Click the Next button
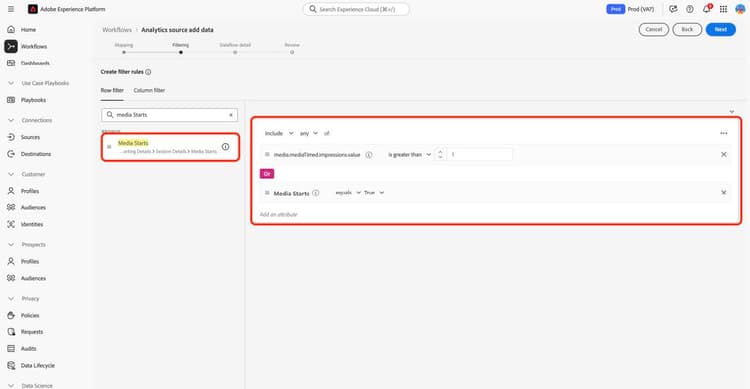 pos(720,30)
